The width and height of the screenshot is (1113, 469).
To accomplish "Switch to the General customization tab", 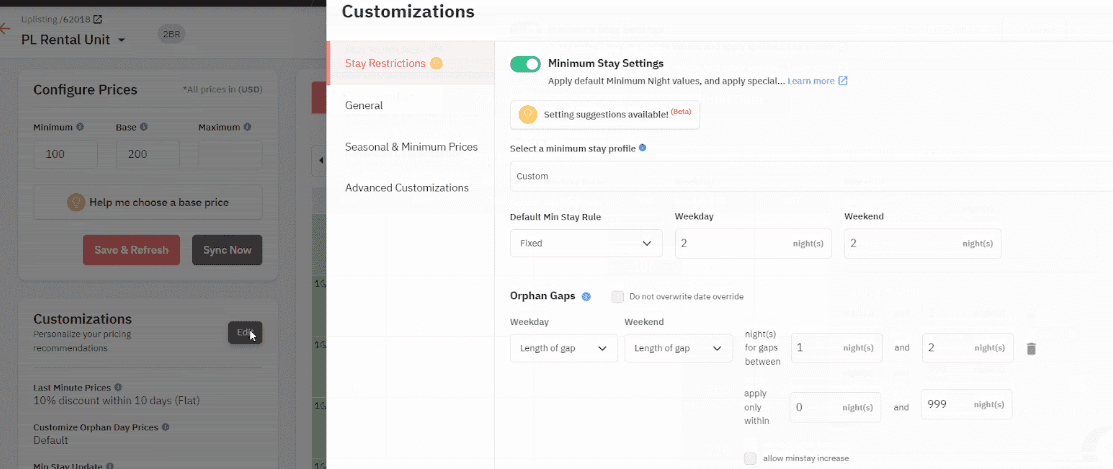I will 364,105.
